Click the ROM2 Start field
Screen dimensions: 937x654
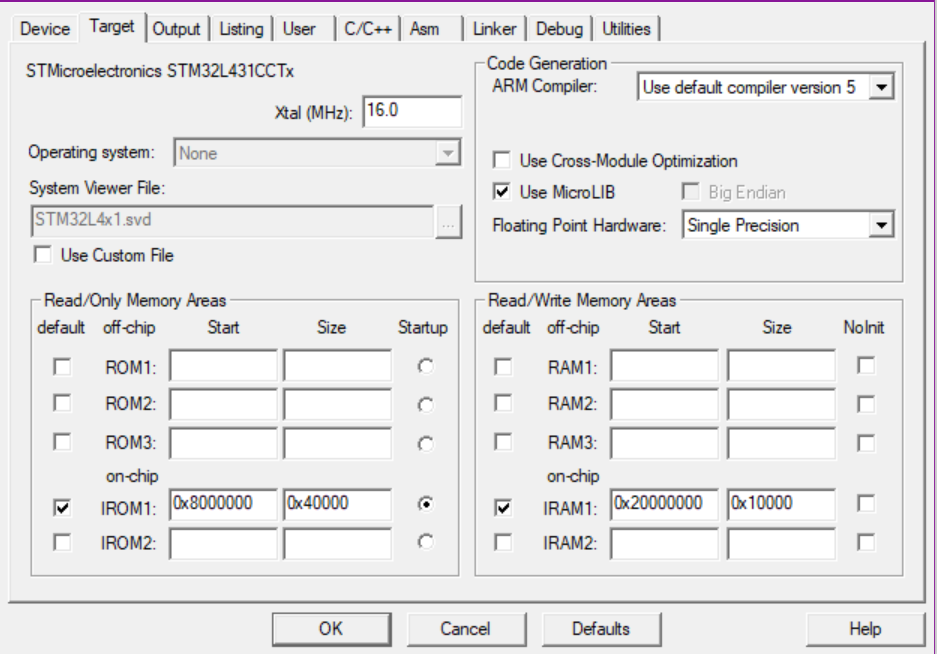click(223, 404)
